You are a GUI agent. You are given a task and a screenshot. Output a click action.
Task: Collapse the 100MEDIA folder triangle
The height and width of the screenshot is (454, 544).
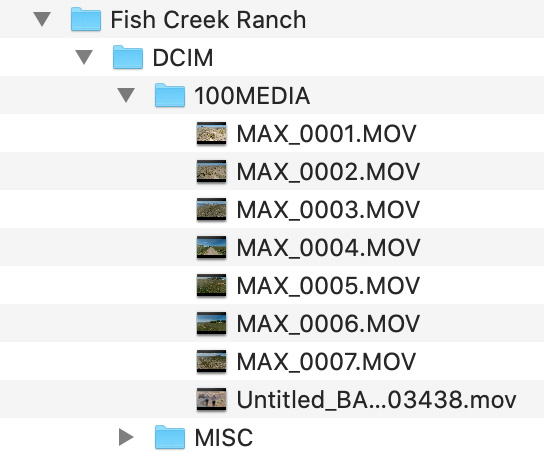[x=126, y=95]
